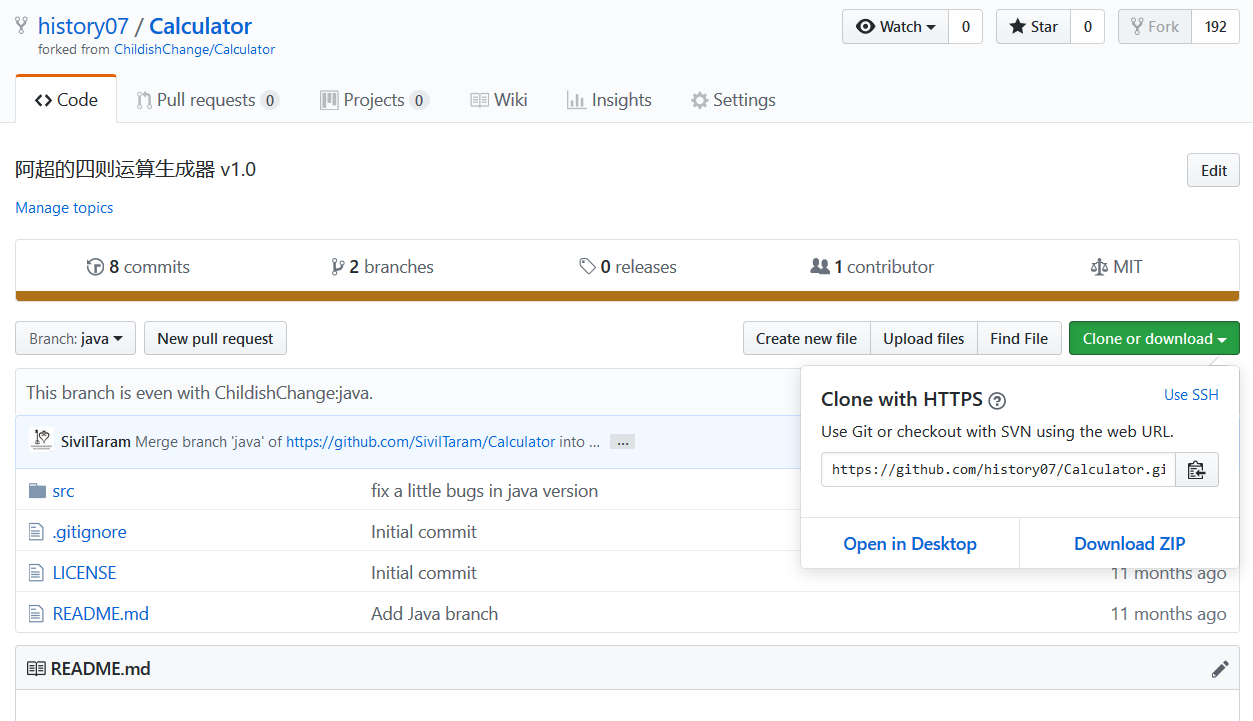
Task: Star this repository
Action: pos(1033,27)
